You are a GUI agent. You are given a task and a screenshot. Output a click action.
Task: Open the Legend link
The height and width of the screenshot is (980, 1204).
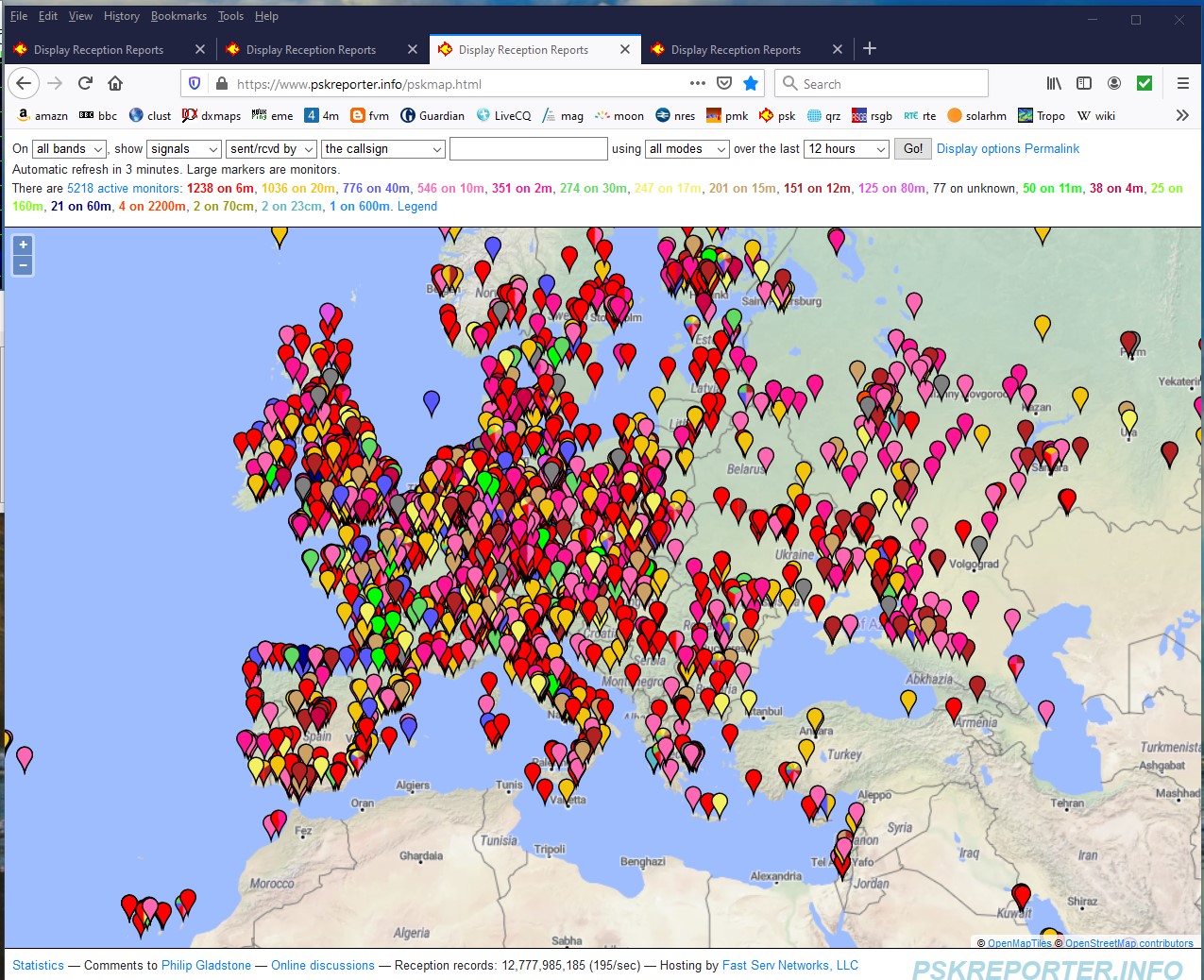[417, 206]
